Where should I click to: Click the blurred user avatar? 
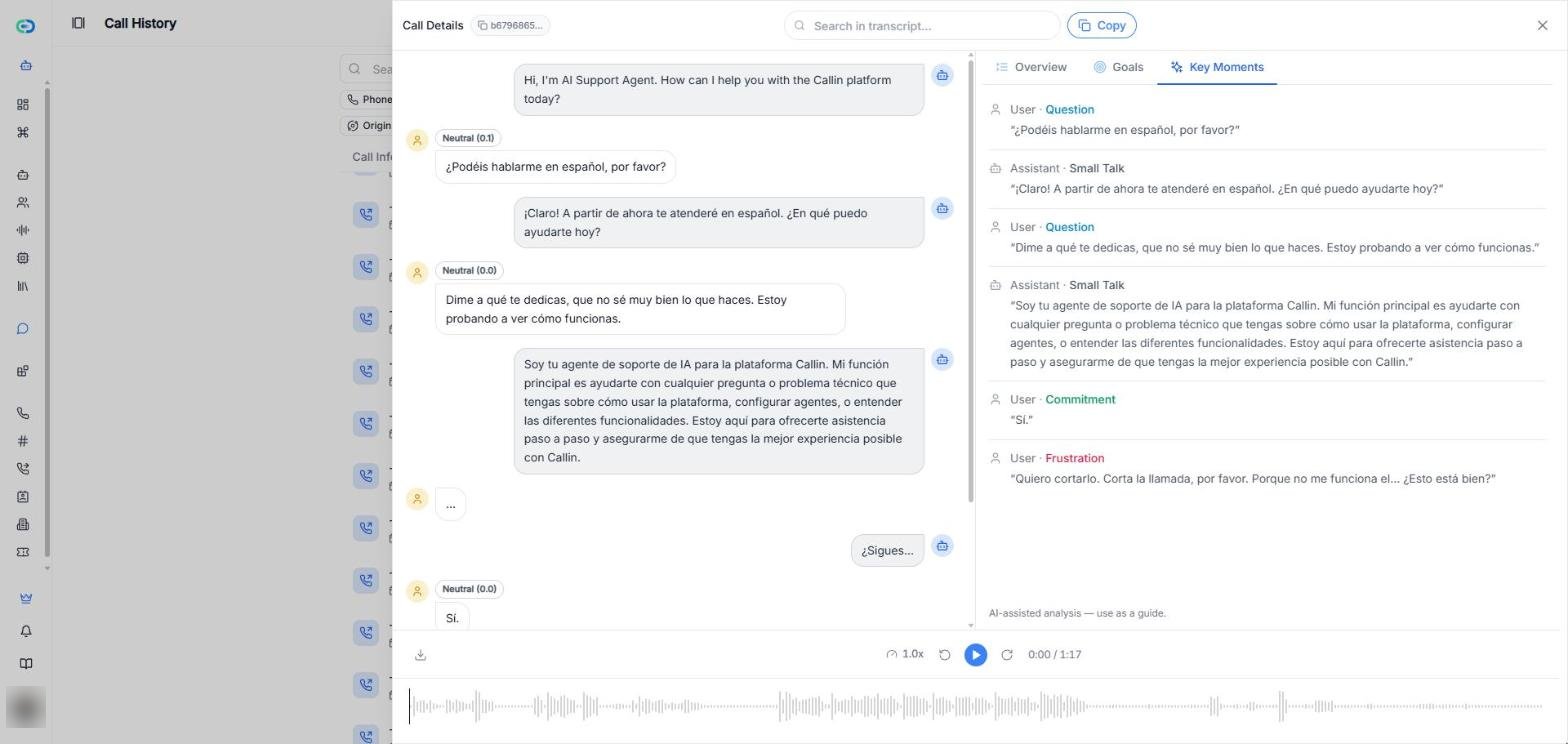26,708
